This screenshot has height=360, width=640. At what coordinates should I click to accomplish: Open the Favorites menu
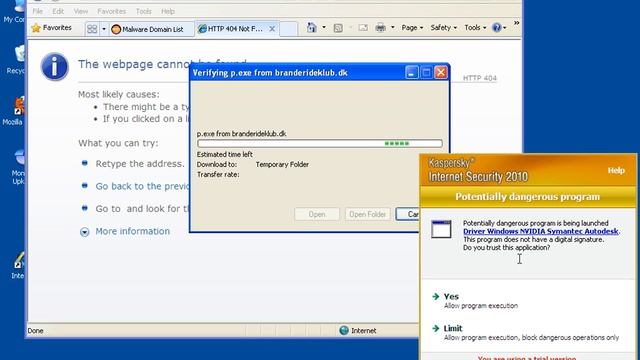[111, 11]
